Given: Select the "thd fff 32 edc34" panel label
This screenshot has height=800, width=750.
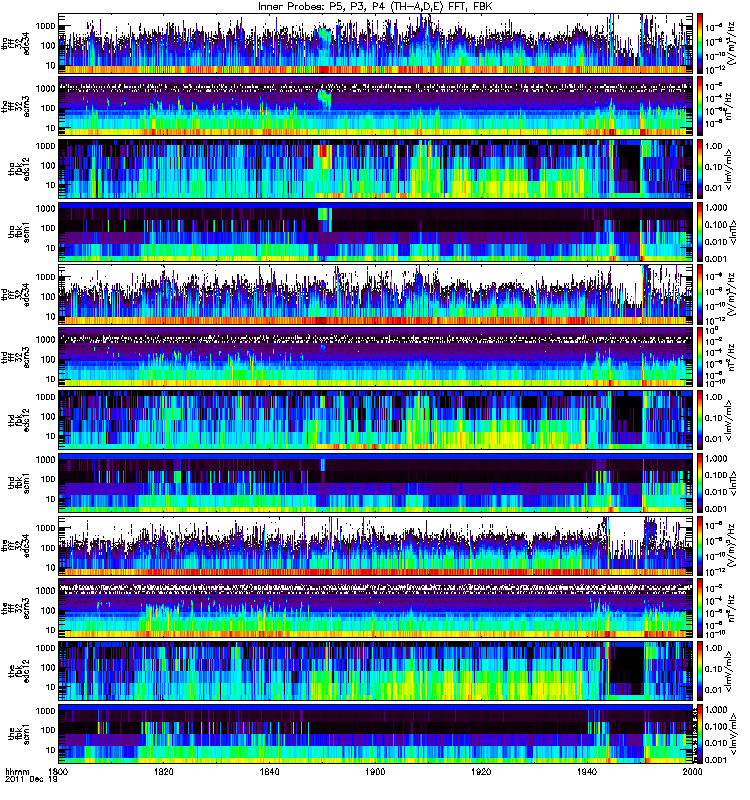Looking at the screenshot, I should (15, 294).
